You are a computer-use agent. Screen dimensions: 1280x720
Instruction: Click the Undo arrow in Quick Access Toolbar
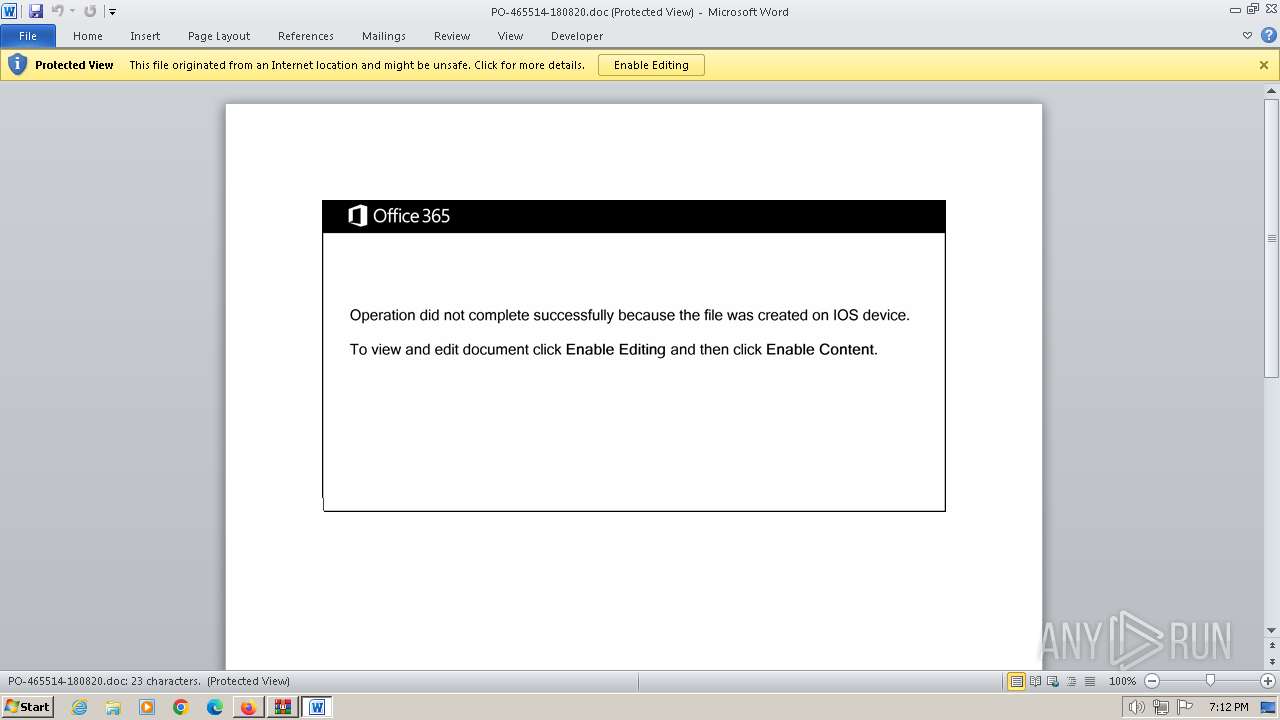point(57,11)
